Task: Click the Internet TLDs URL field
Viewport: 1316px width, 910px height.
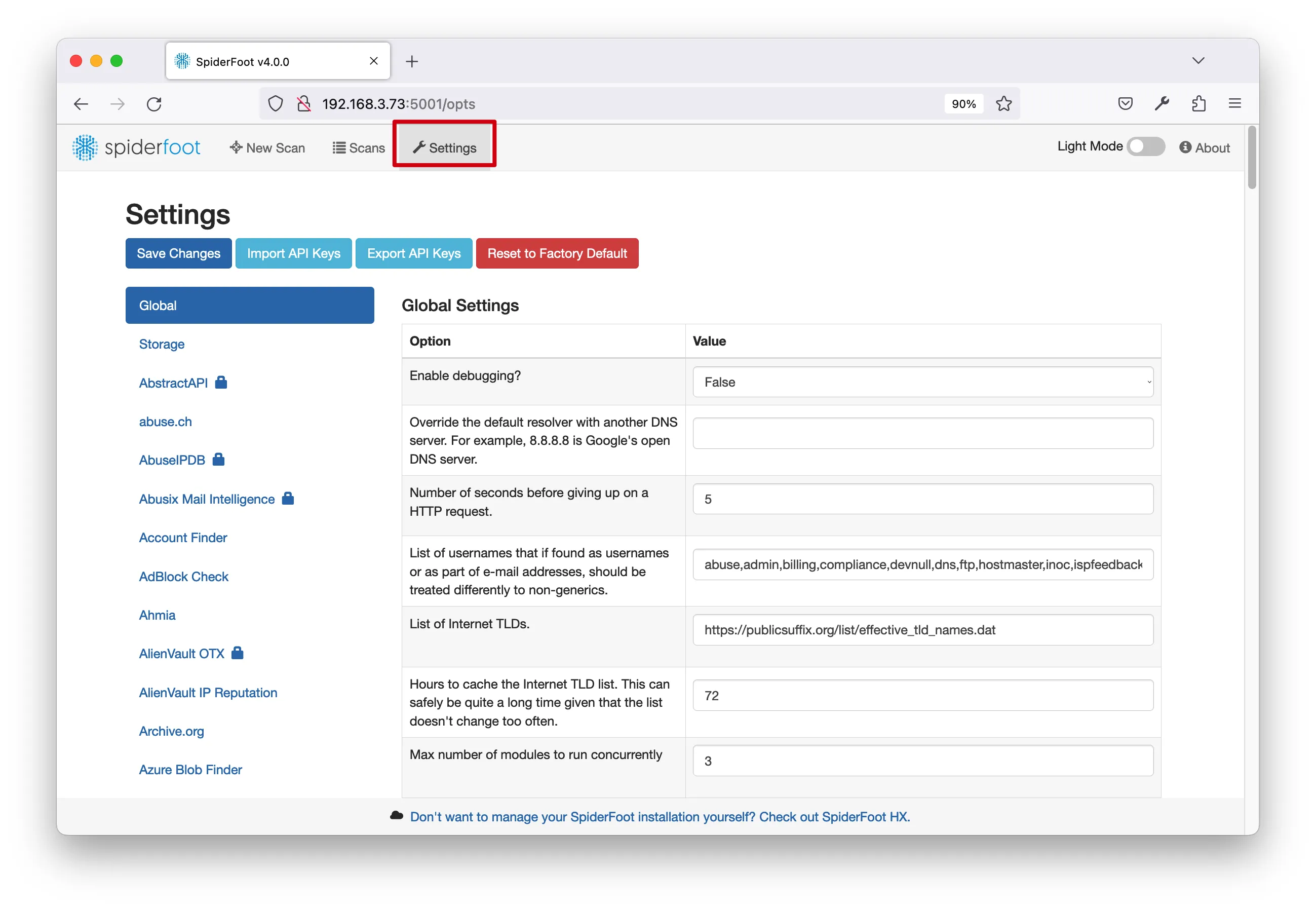Action: click(x=923, y=630)
